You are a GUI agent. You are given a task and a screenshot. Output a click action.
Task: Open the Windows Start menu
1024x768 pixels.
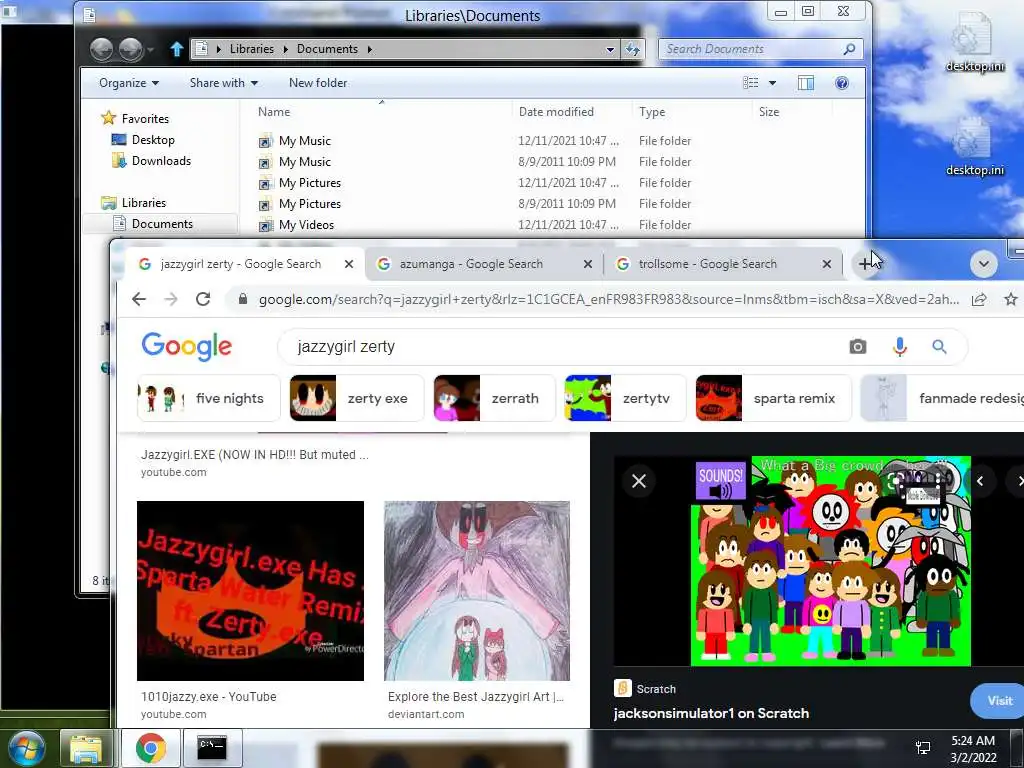click(26, 748)
